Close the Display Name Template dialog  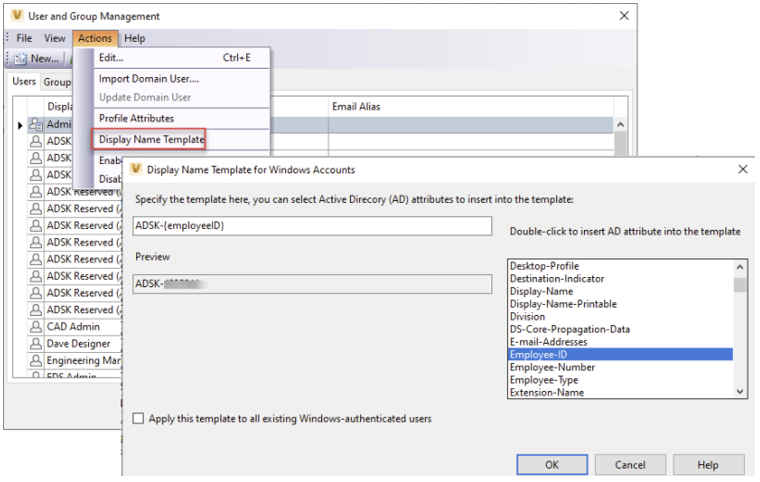point(743,169)
